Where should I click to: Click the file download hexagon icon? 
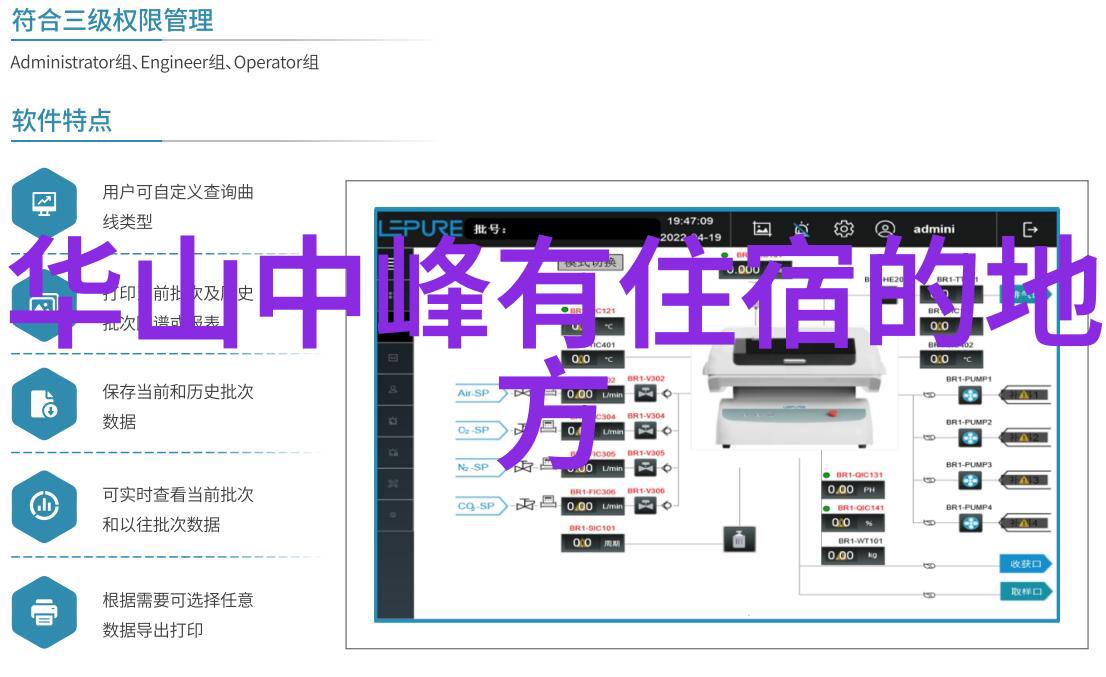tap(44, 404)
